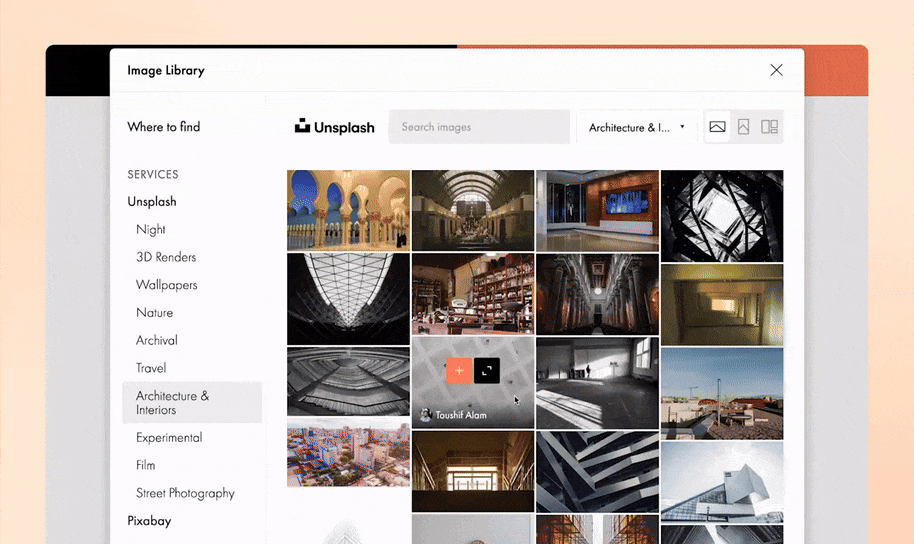The width and height of the screenshot is (914, 544).
Task: Select the Film category
Action: pyautogui.click(x=145, y=465)
